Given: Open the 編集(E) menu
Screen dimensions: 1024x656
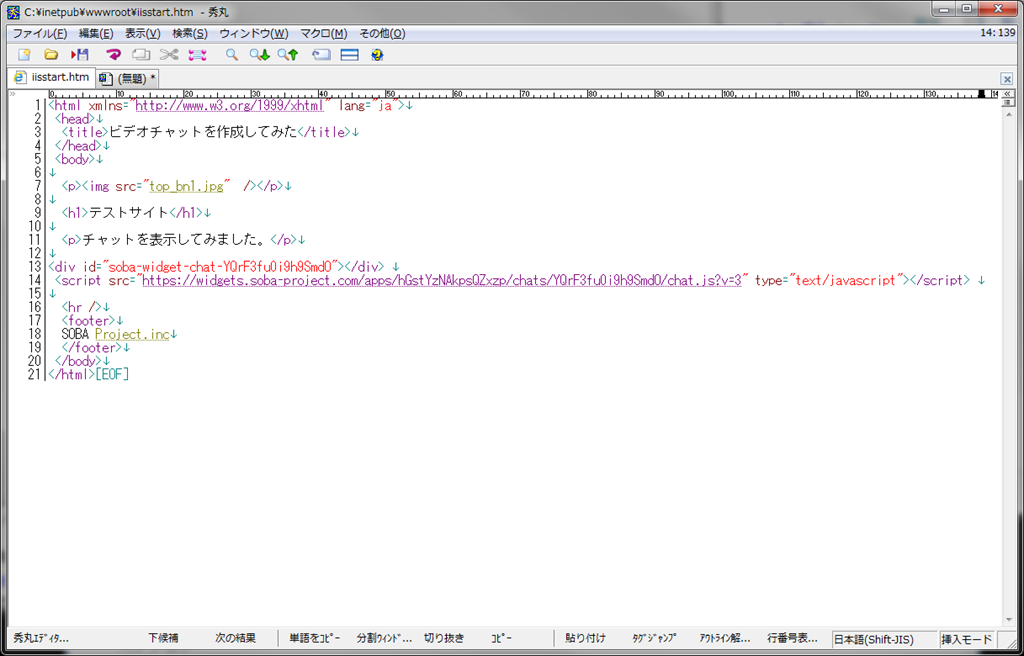Looking at the screenshot, I should click(96, 33).
